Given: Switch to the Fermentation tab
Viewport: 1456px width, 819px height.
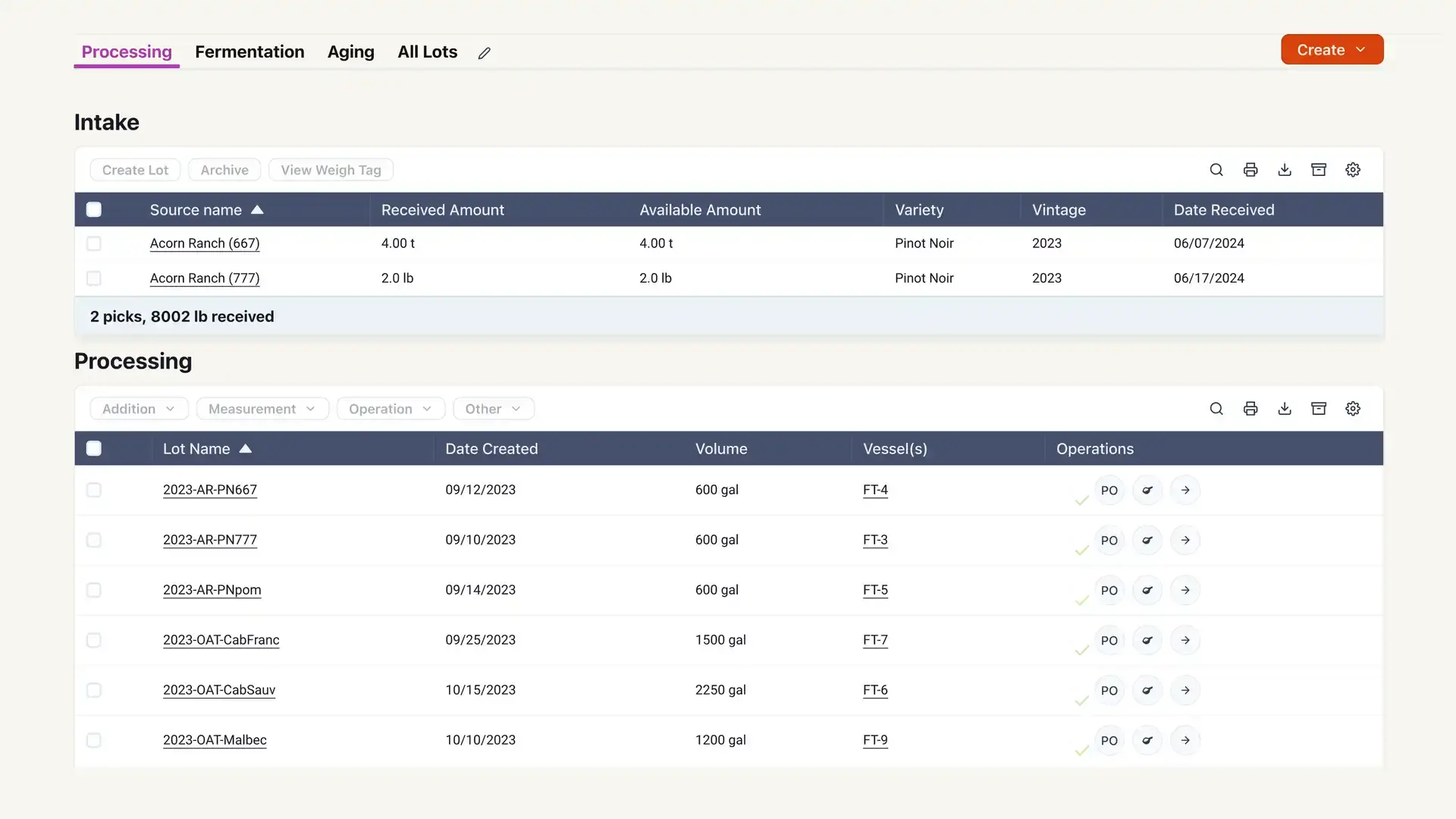Looking at the screenshot, I should point(249,51).
